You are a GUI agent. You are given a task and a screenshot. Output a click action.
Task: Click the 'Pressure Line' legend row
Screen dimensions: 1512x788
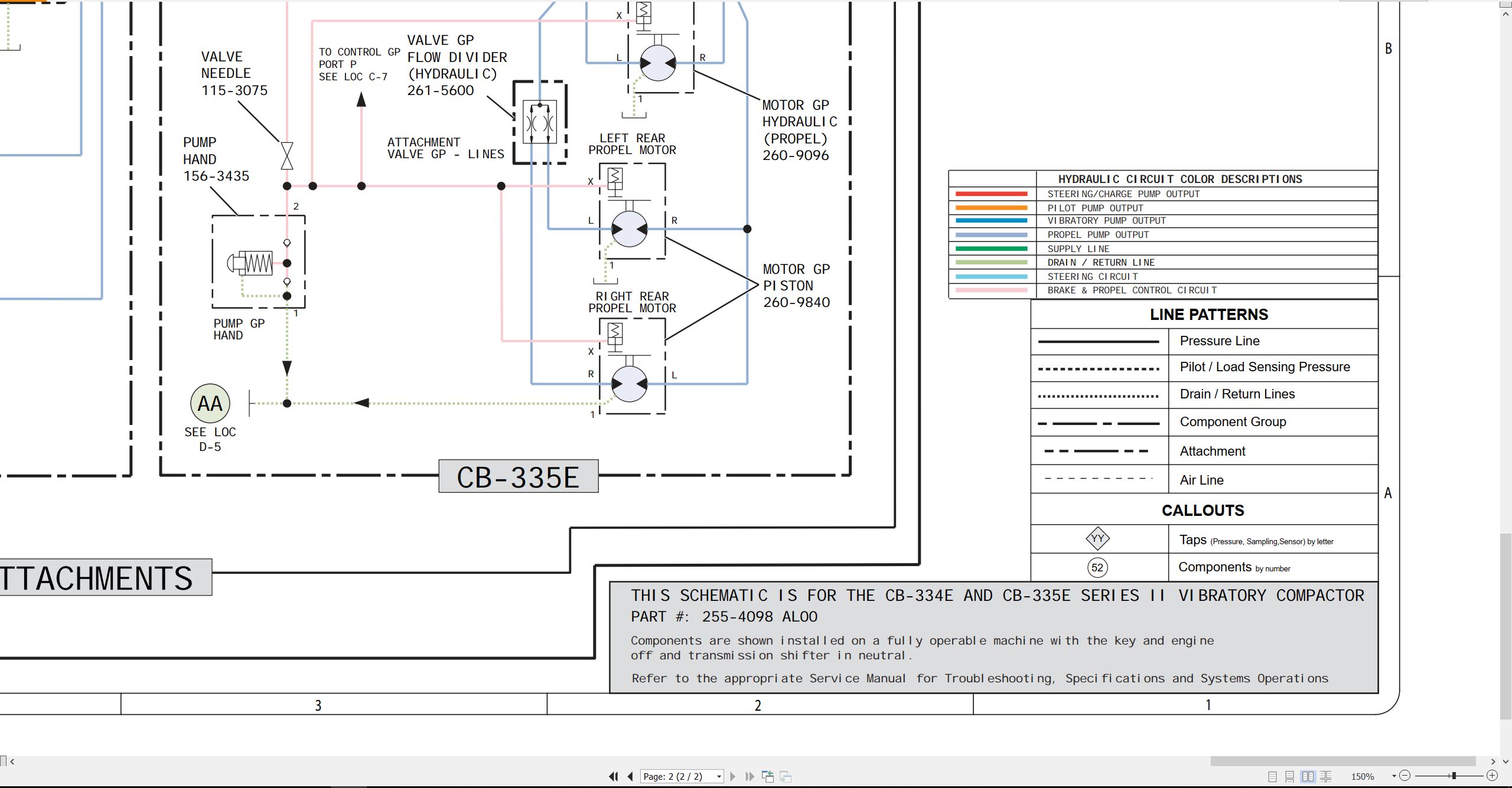coord(1205,341)
